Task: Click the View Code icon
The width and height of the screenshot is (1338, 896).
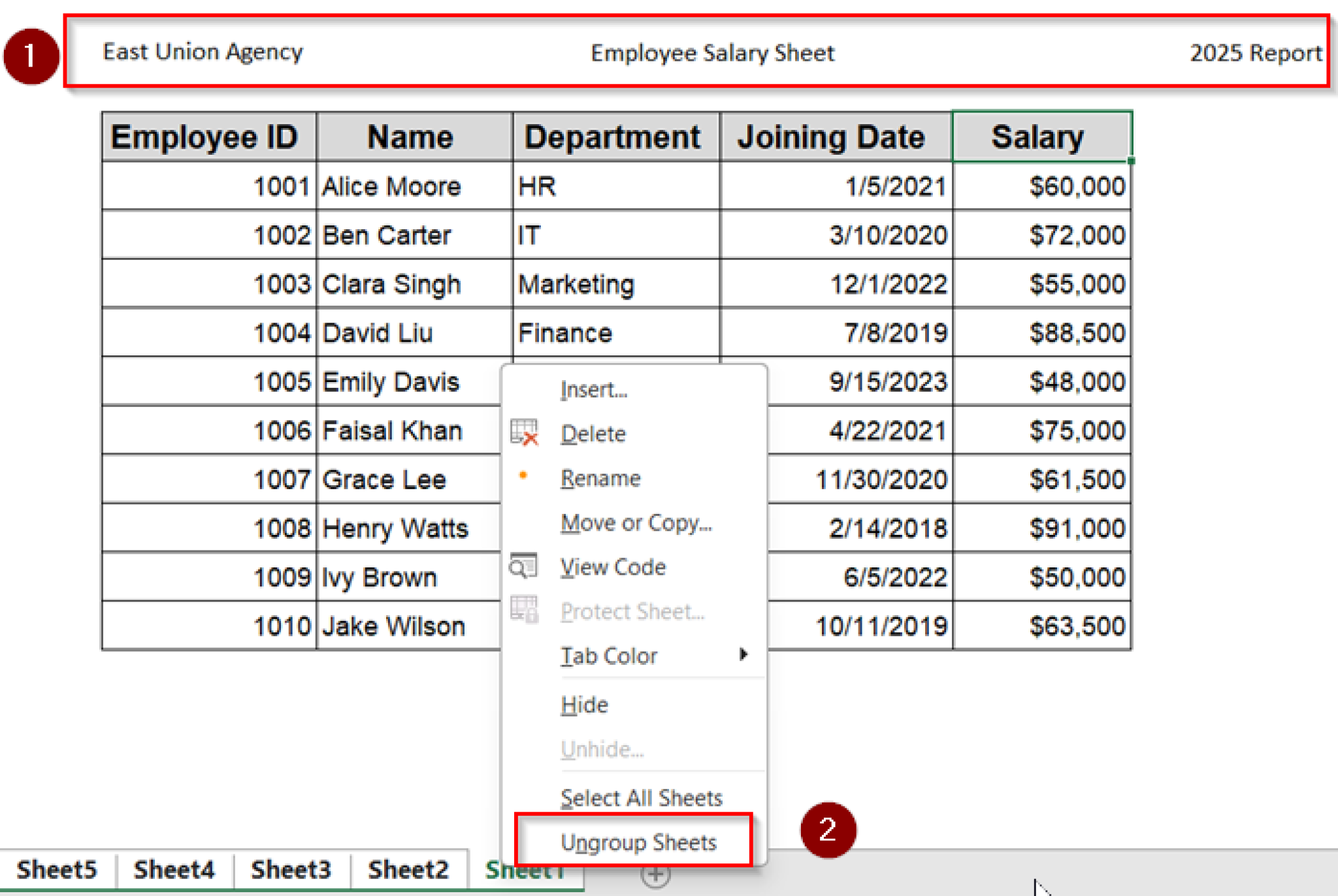Action: tap(523, 566)
